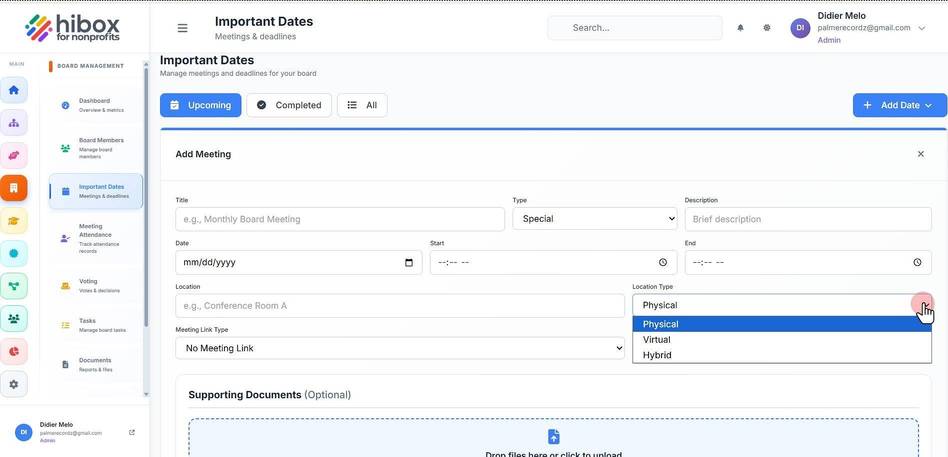The width and height of the screenshot is (948, 457).
Task: Open the pink handshake icon in left rail
Action: tap(14, 155)
